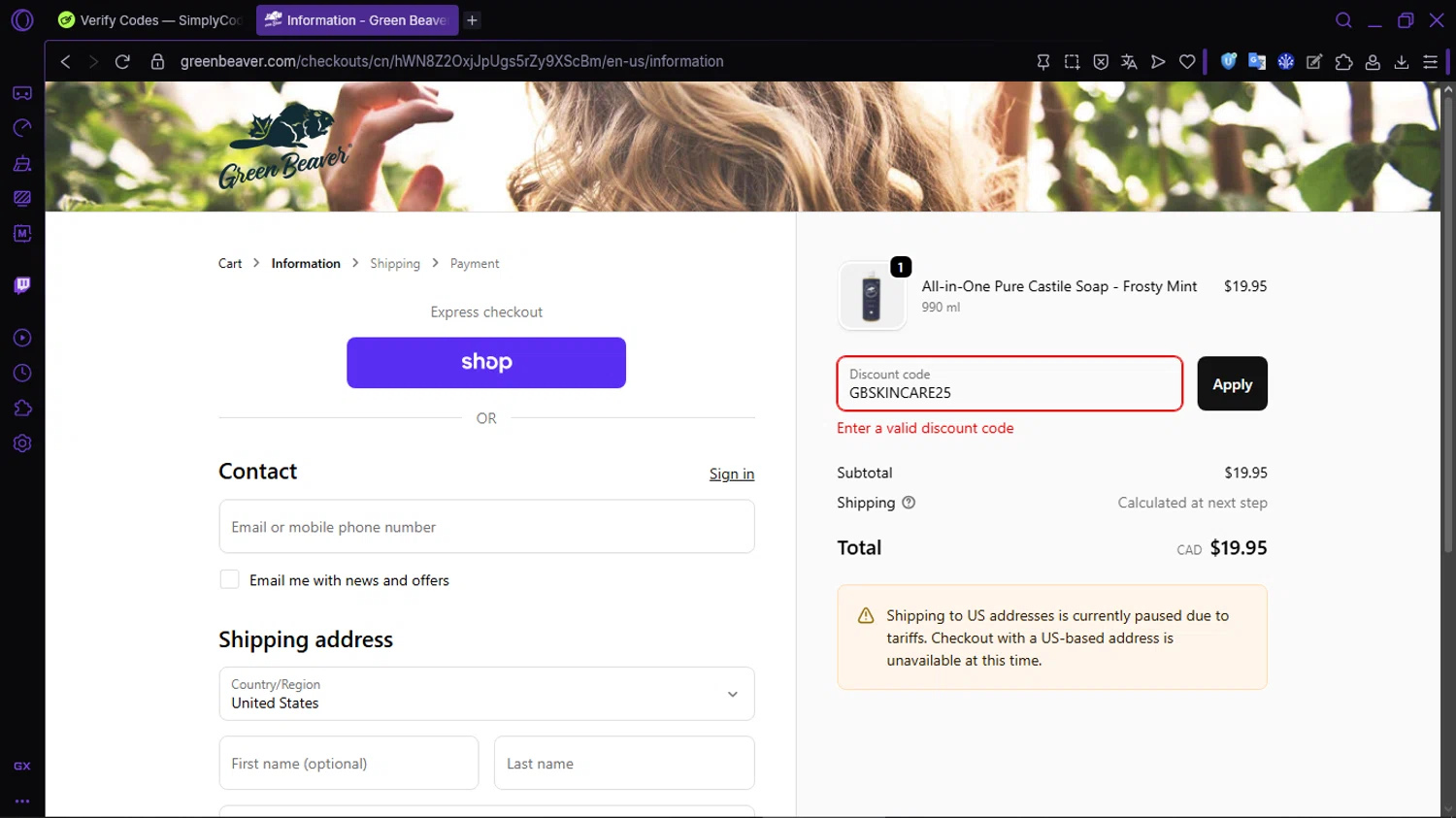Focus the Last name field
This screenshot has height=818, width=1456.
click(x=624, y=763)
